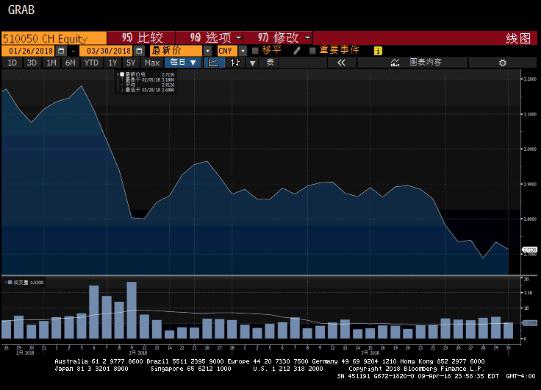Expand the 最新价 price field dropdown
The image size is (541, 390).
click(x=208, y=51)
